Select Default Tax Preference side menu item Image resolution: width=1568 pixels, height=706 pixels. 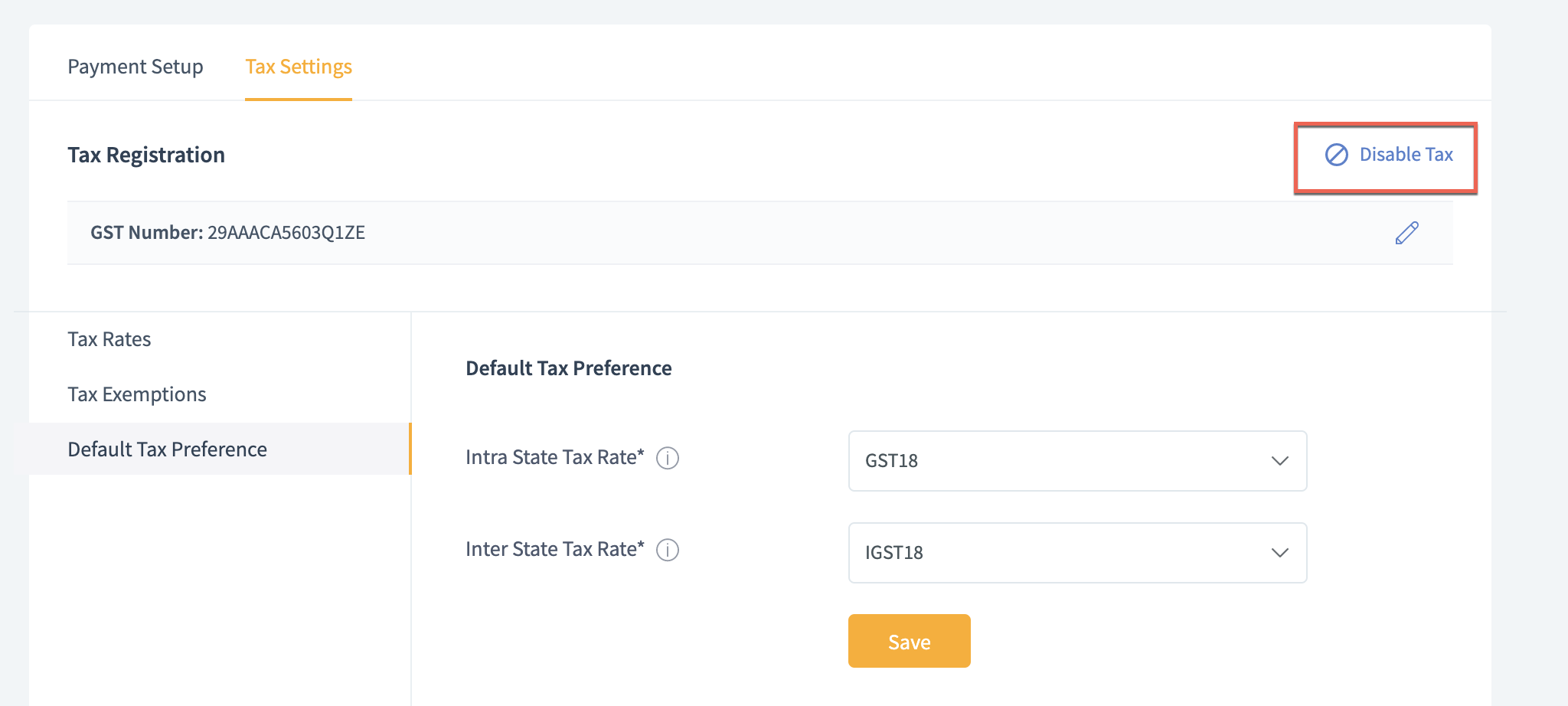pyautogui.click(x=168, y=449)
